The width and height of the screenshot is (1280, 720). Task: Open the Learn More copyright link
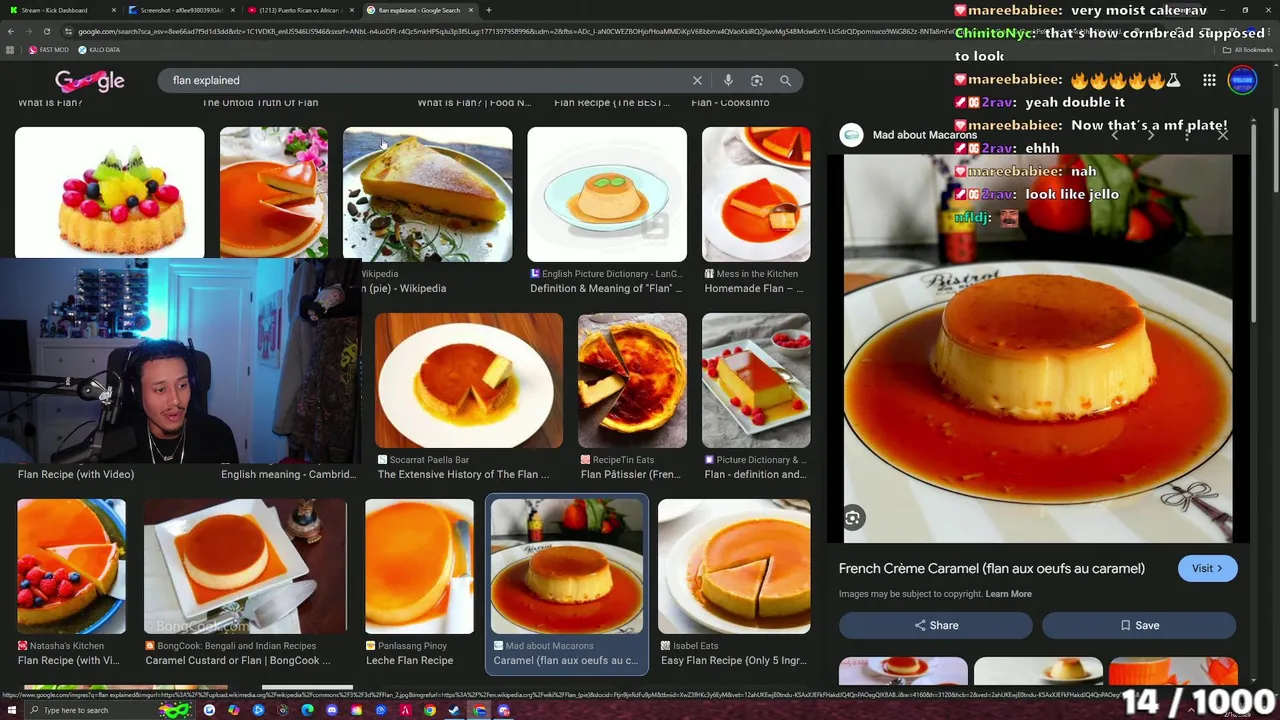[1008, 594]
